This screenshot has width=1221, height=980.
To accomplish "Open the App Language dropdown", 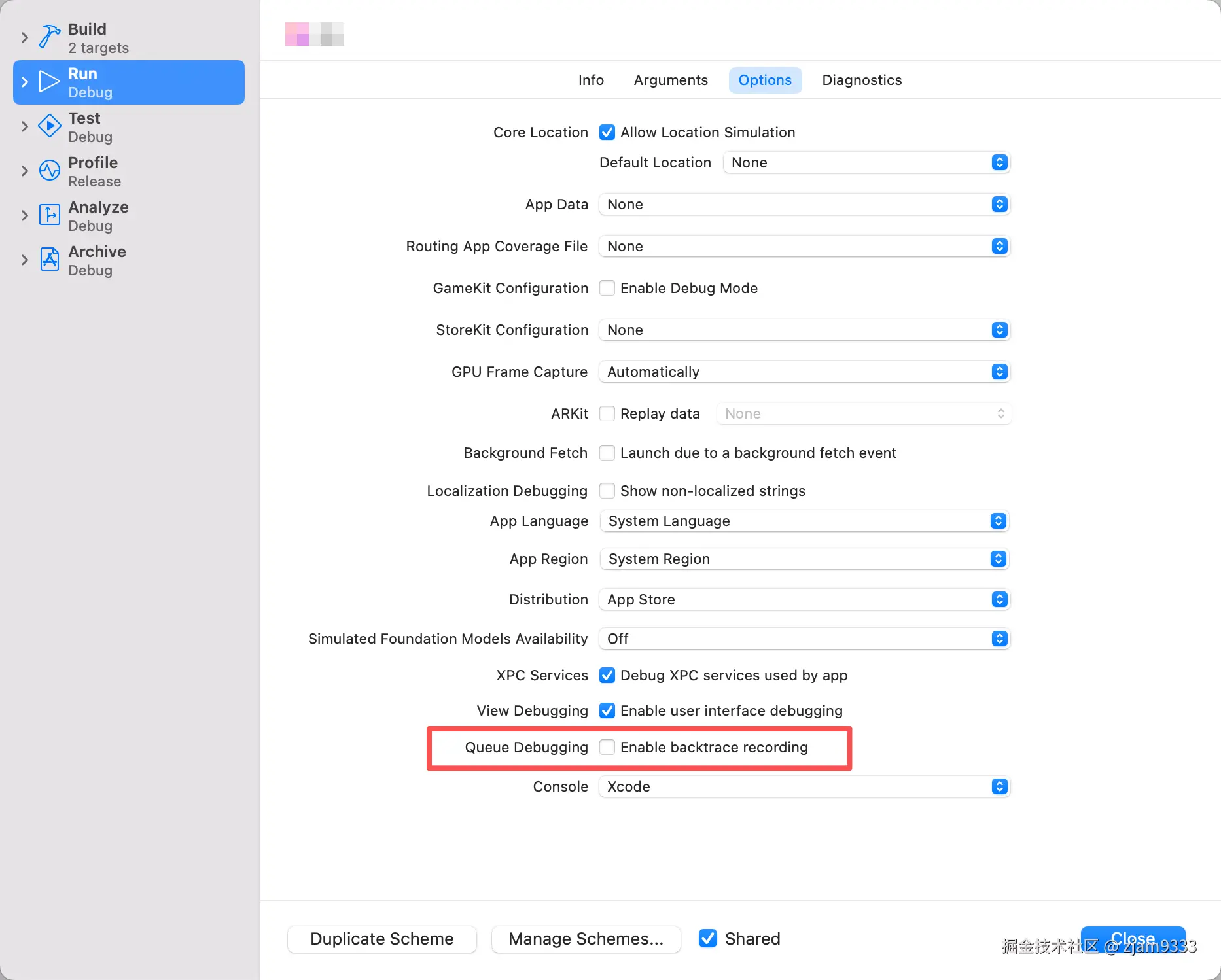I will [804, 521].
